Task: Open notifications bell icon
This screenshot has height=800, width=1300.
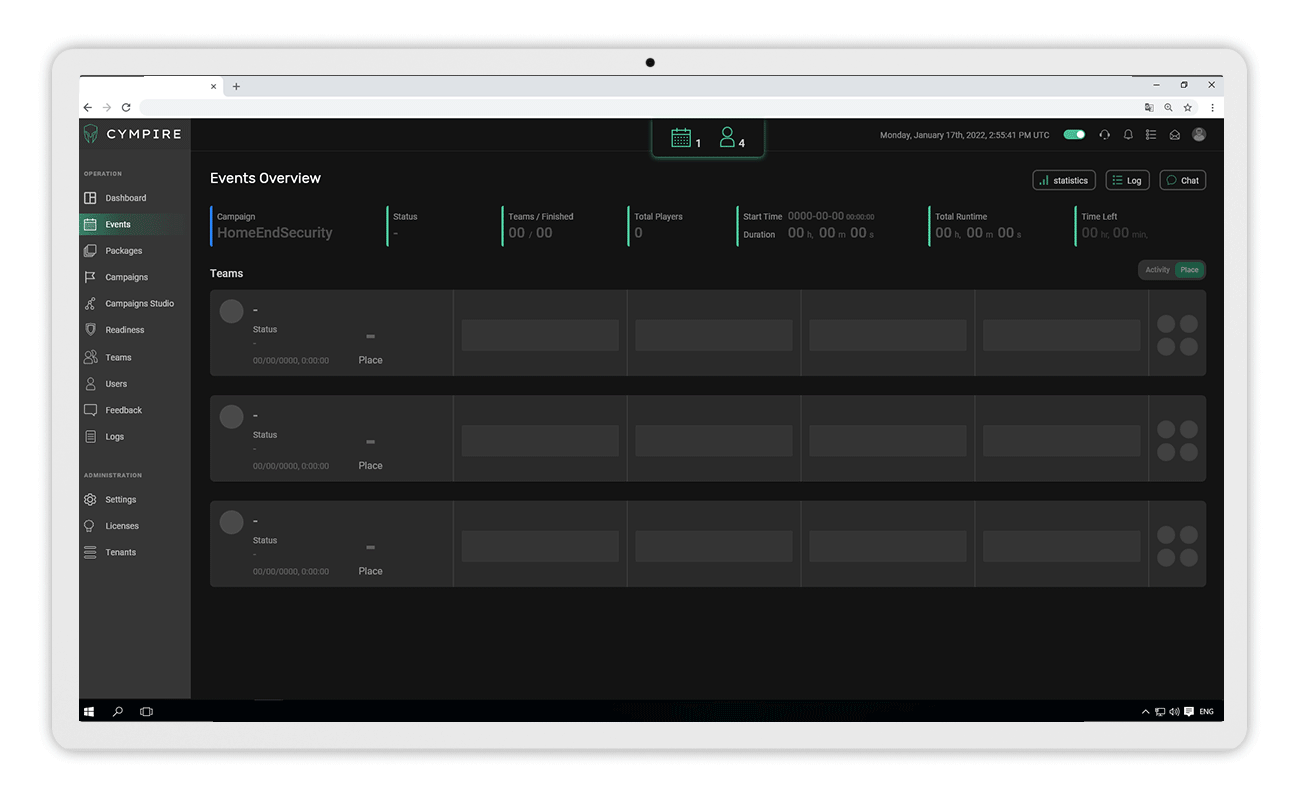Action: click(x=1128, y=134)
